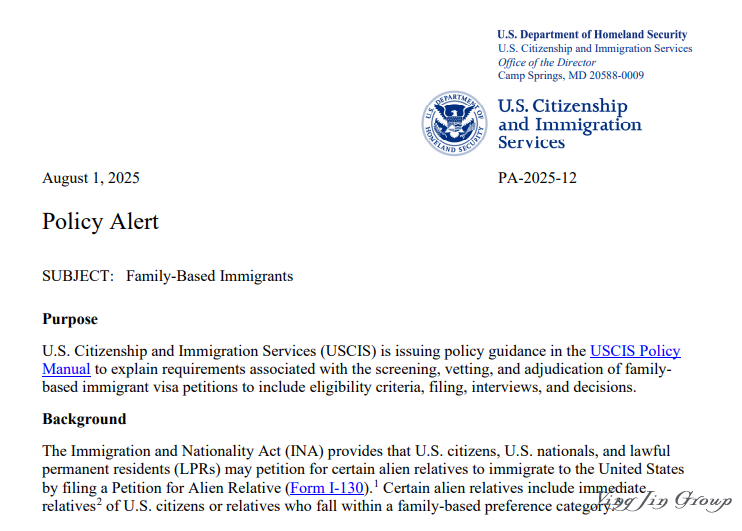Click the bold 'U.S. Department of Homeland Security' header
Image resolution: width=742 pixels, height=531 pixels.
[592, 35]
